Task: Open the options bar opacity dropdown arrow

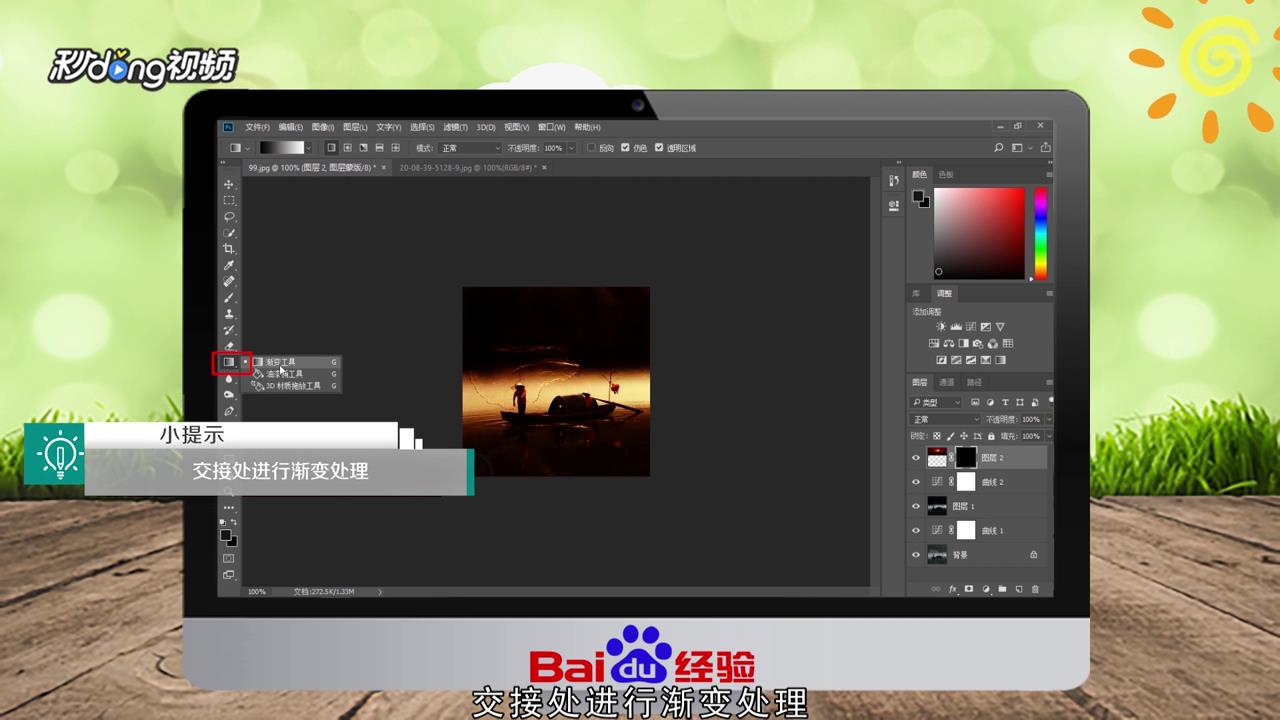Action: (x=572, y=148)
